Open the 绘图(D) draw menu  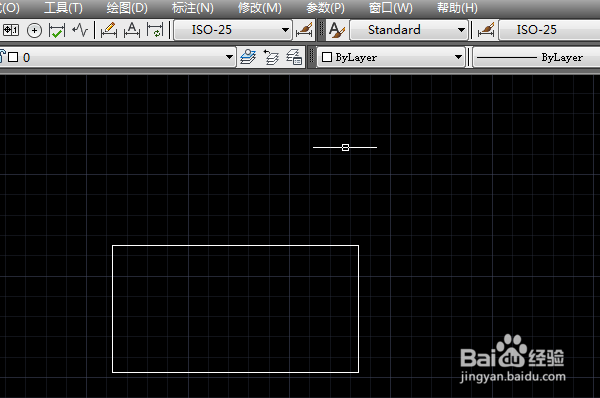(x=127, y=8)
